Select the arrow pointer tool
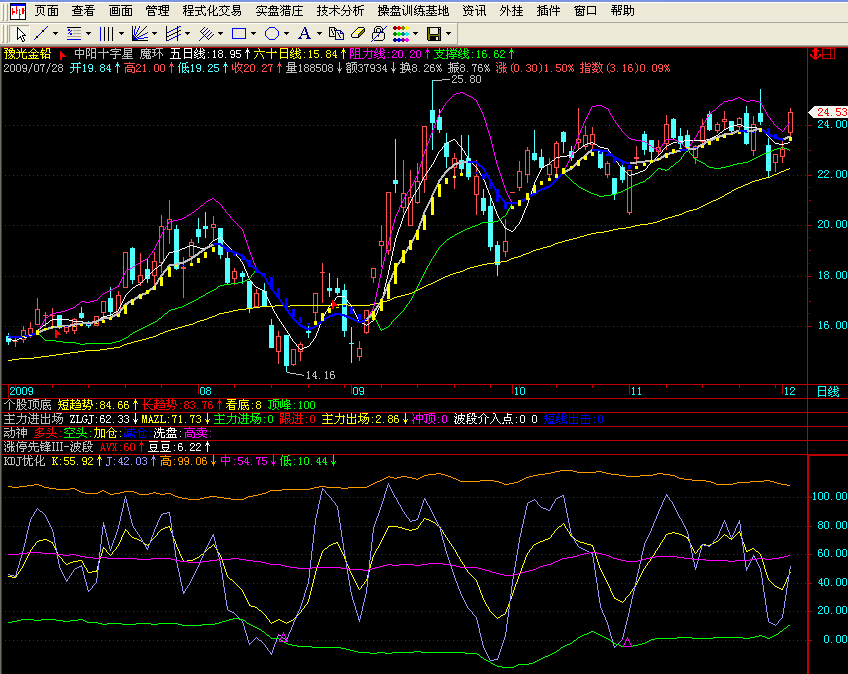 click(x=20, y=34)
